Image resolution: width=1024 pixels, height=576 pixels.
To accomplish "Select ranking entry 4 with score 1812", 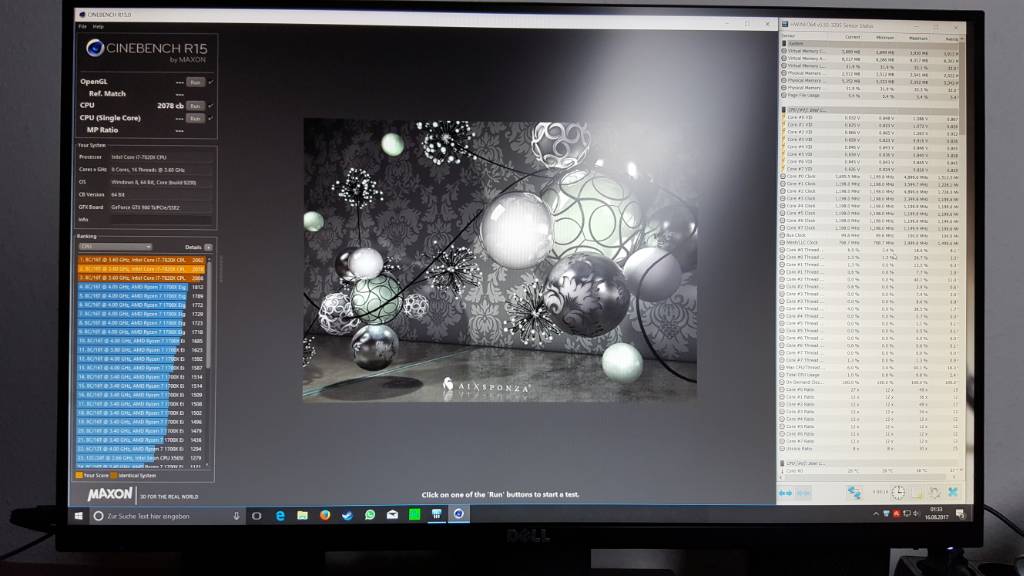I will coord(141,287).
